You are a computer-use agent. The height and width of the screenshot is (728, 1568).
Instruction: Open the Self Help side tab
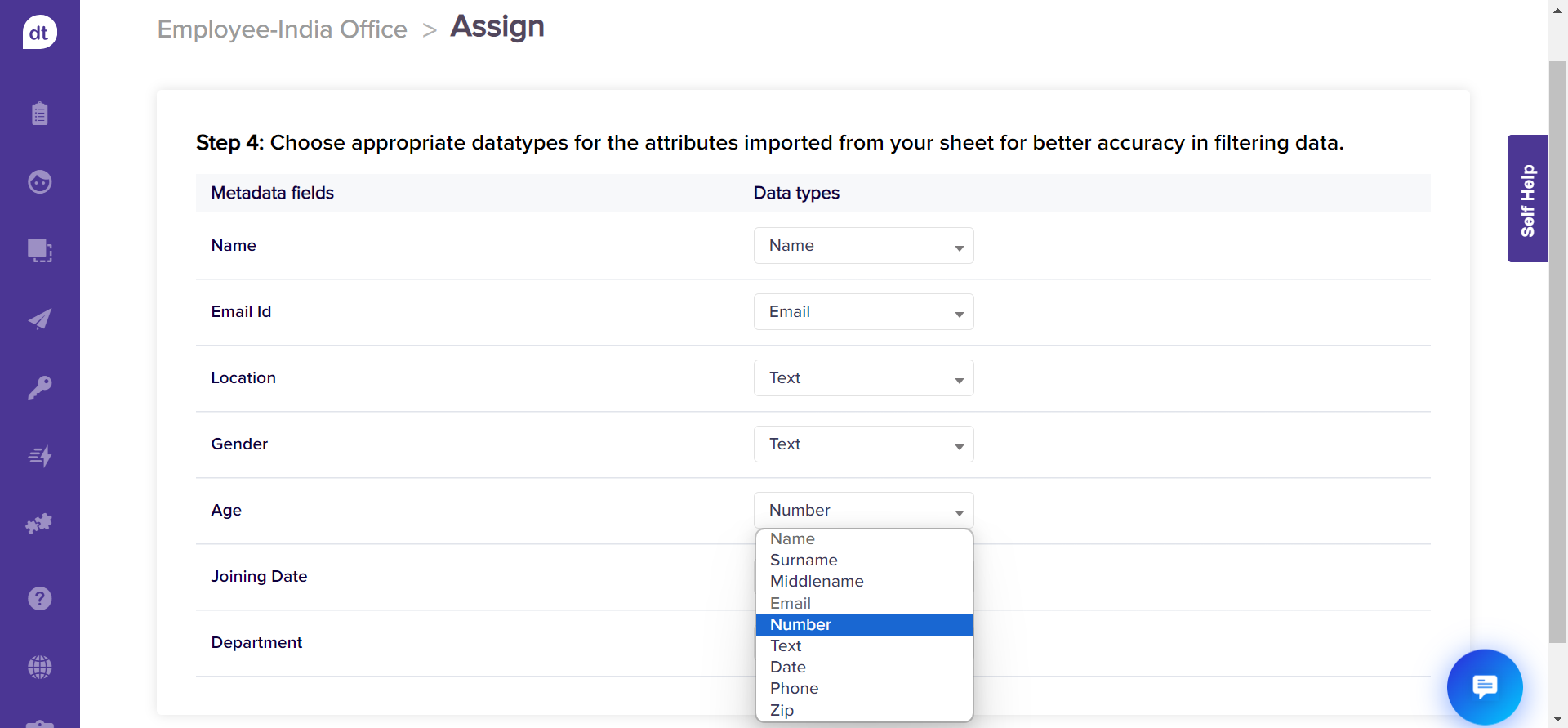coord(1527,199)
